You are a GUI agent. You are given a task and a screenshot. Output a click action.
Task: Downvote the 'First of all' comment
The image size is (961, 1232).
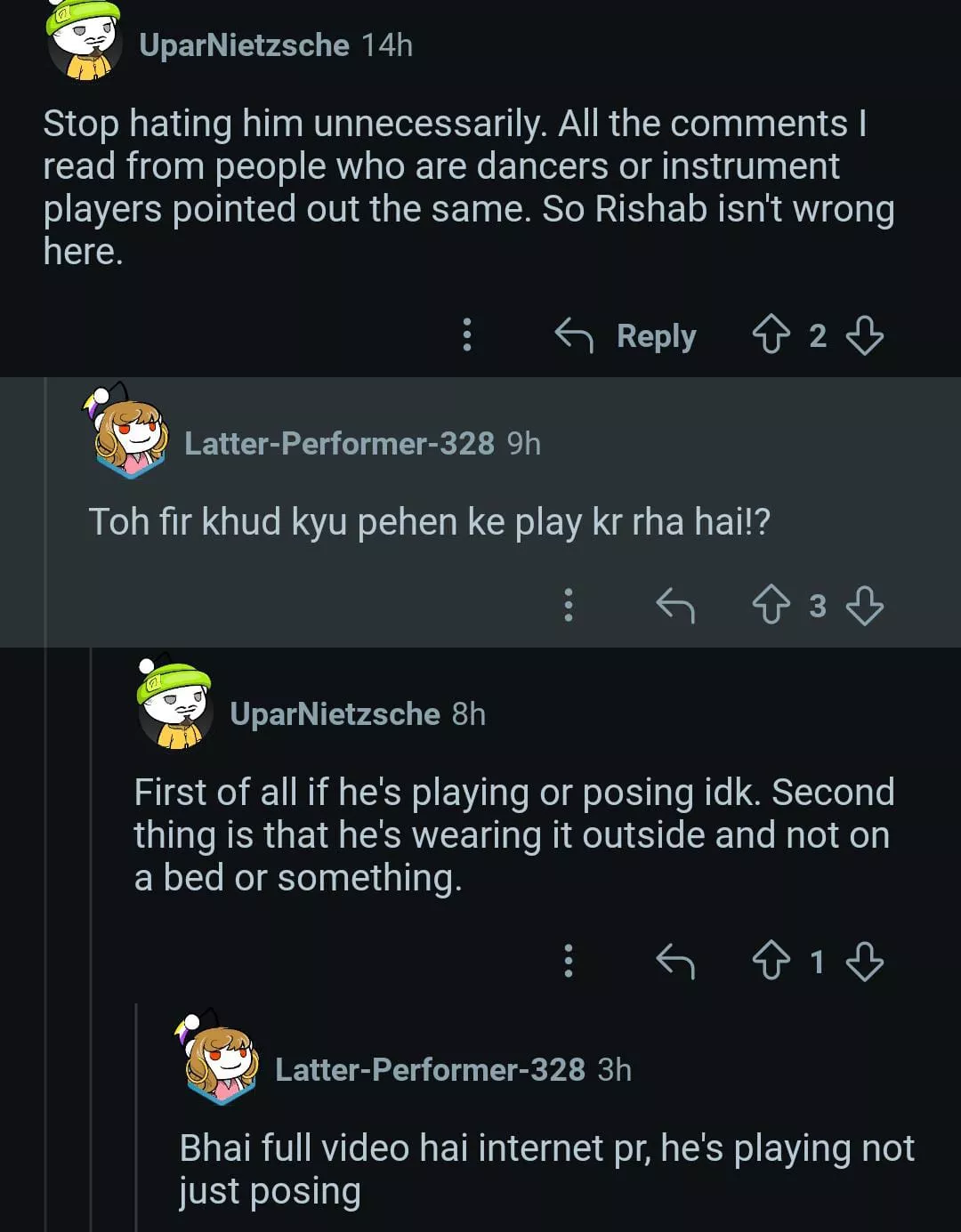pyautogui.click(x=864, y=961)
